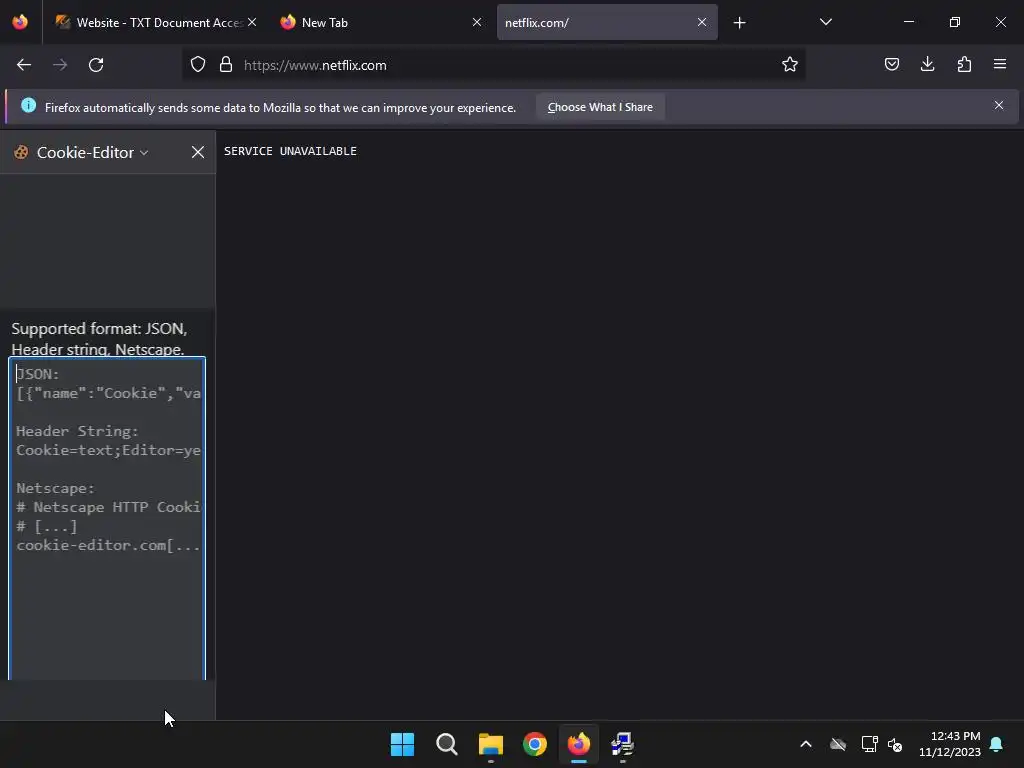1024x768 pixels.
Task: Bookmark this page with star icon
Action: [790, 65]
